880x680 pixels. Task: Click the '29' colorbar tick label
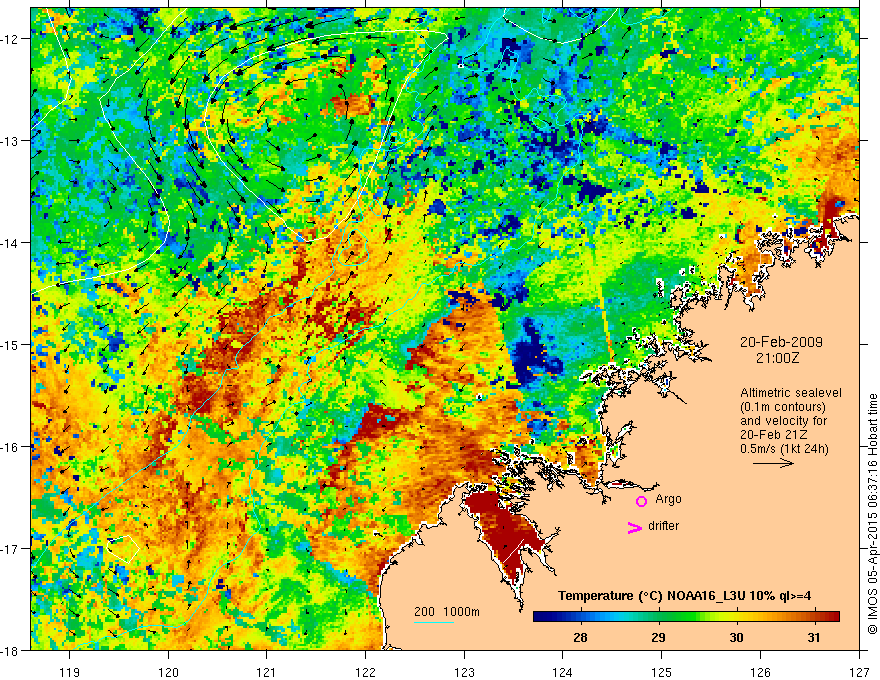click(658, 637)
